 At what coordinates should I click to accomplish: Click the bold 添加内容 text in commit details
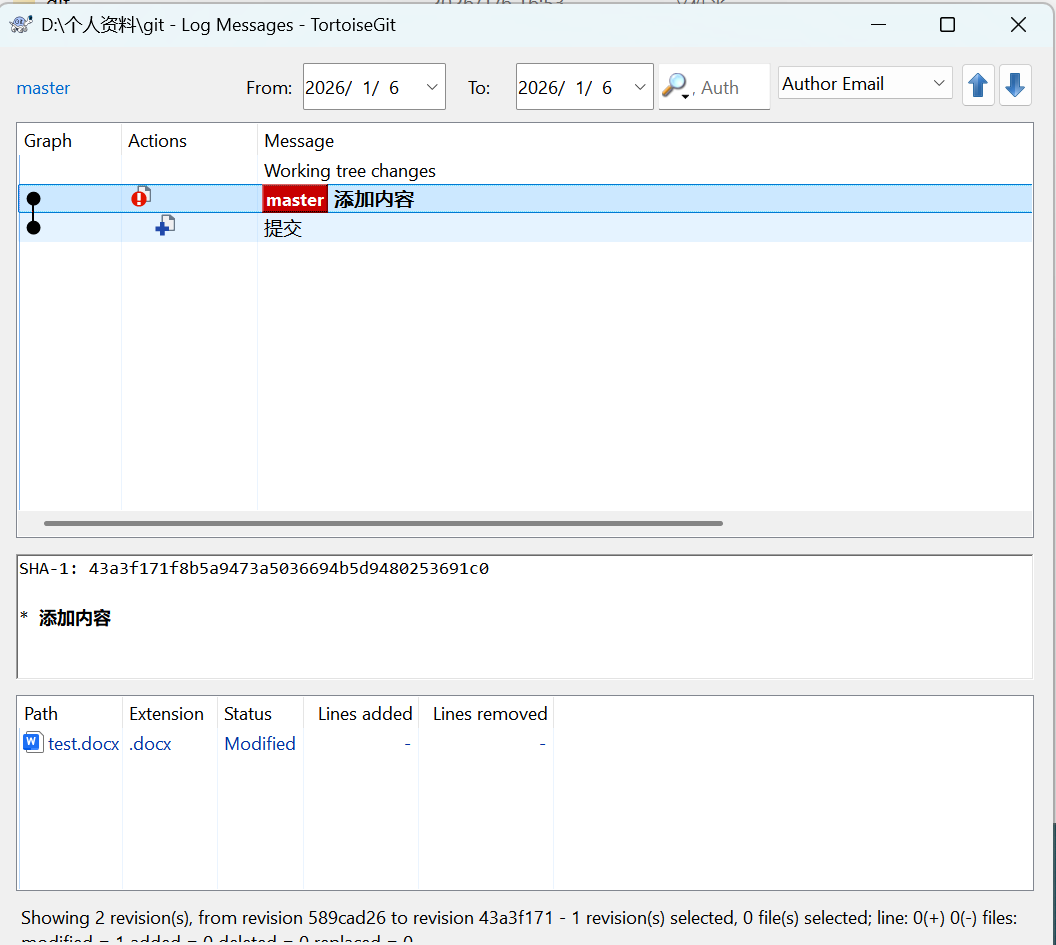click(x=75, y=618)
